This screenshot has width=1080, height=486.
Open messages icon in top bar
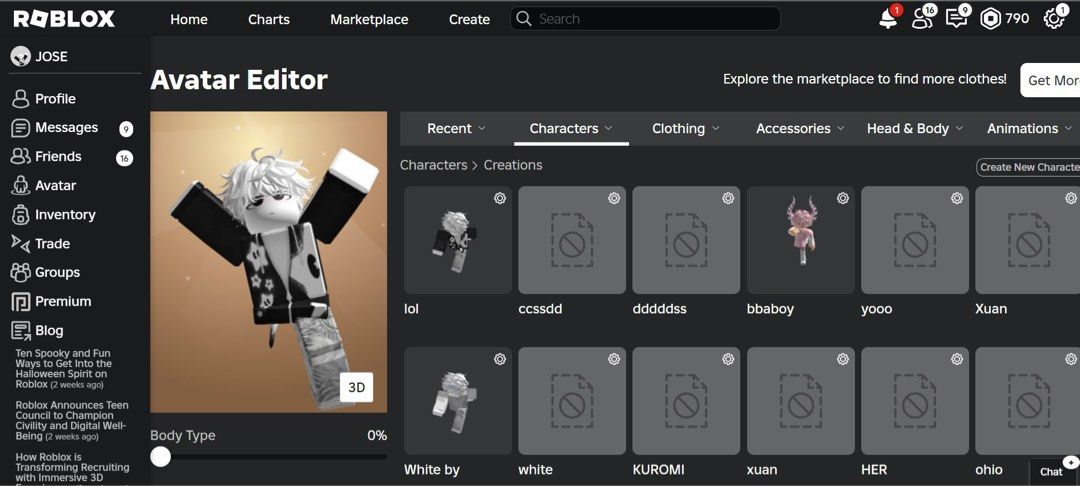(x=956, y=19)
